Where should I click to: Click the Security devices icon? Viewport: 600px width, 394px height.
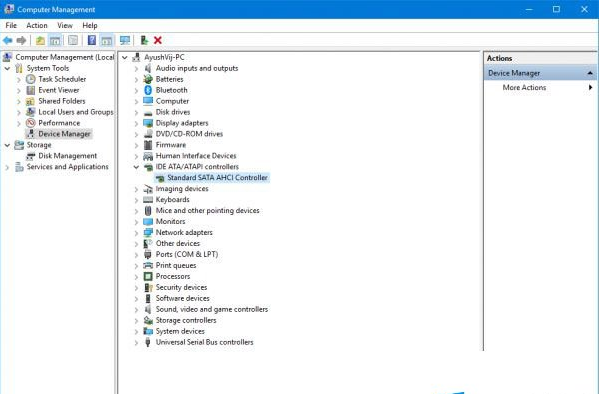[148, 287]
